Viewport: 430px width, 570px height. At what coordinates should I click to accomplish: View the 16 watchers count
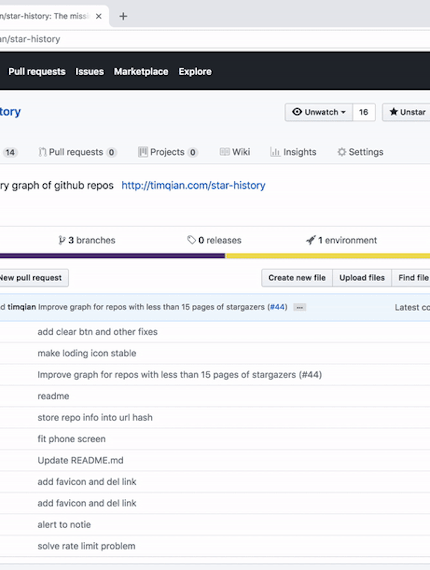click(363, 112)
